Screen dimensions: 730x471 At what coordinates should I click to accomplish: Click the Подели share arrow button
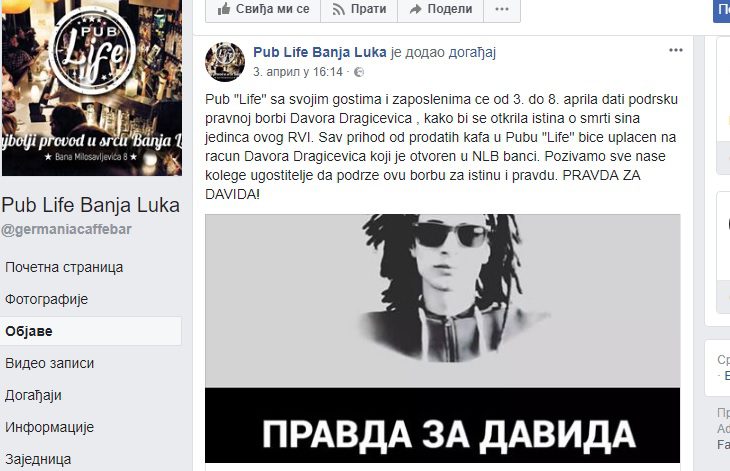[440, 9]
